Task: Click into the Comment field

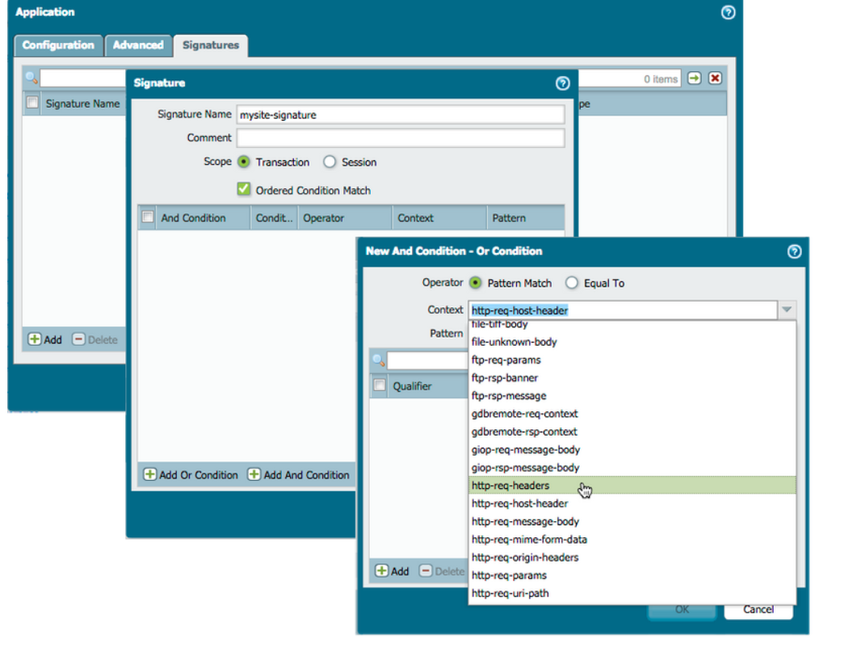Action: [400, 138]
